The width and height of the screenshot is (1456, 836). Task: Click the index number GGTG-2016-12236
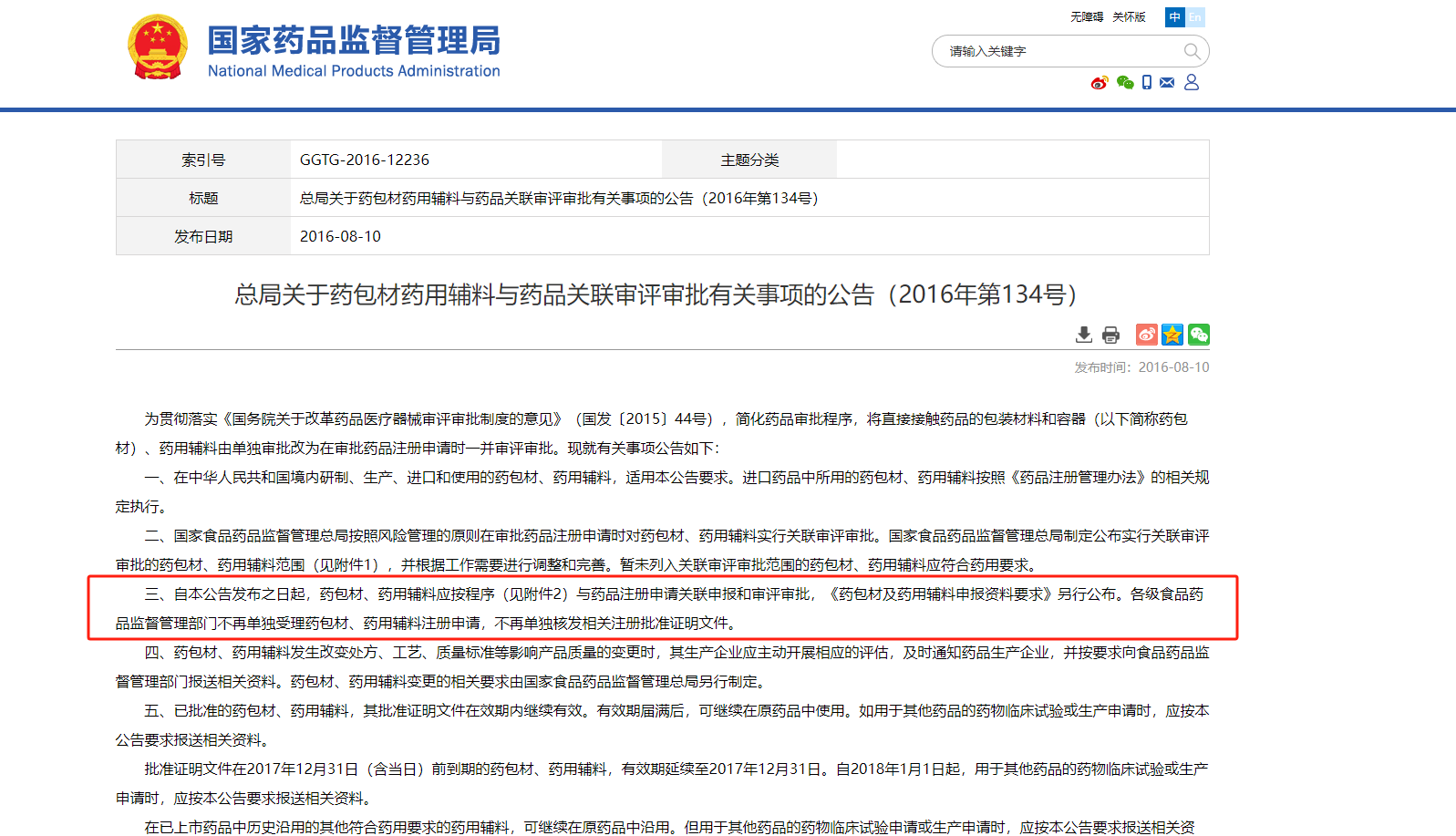(365, 160)
